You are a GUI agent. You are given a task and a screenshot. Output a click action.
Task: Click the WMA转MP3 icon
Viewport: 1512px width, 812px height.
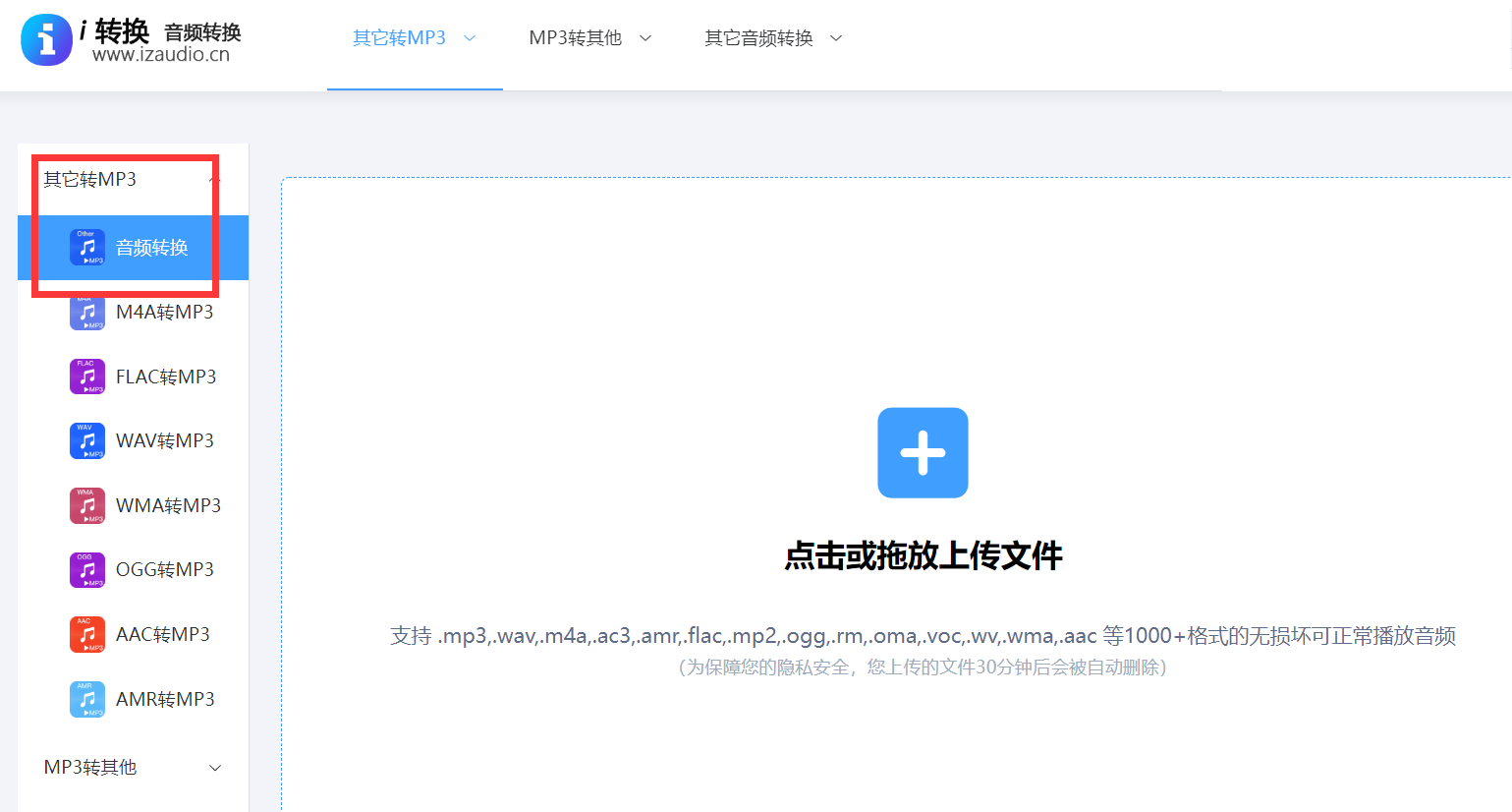pyautogui.click(x=86, y=505)
